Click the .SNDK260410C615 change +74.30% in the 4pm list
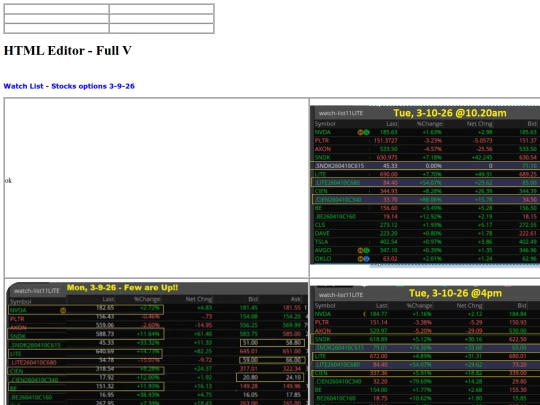 (x=419, y=348)
